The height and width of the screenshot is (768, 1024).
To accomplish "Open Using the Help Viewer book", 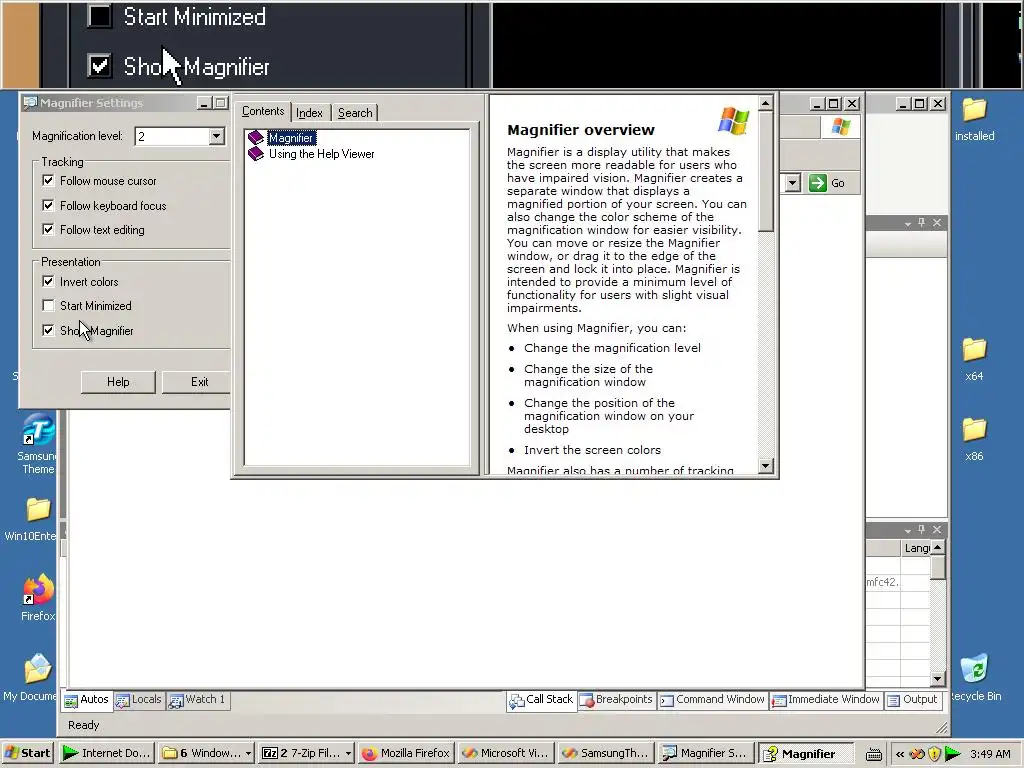I will click(x=321, y=154).
